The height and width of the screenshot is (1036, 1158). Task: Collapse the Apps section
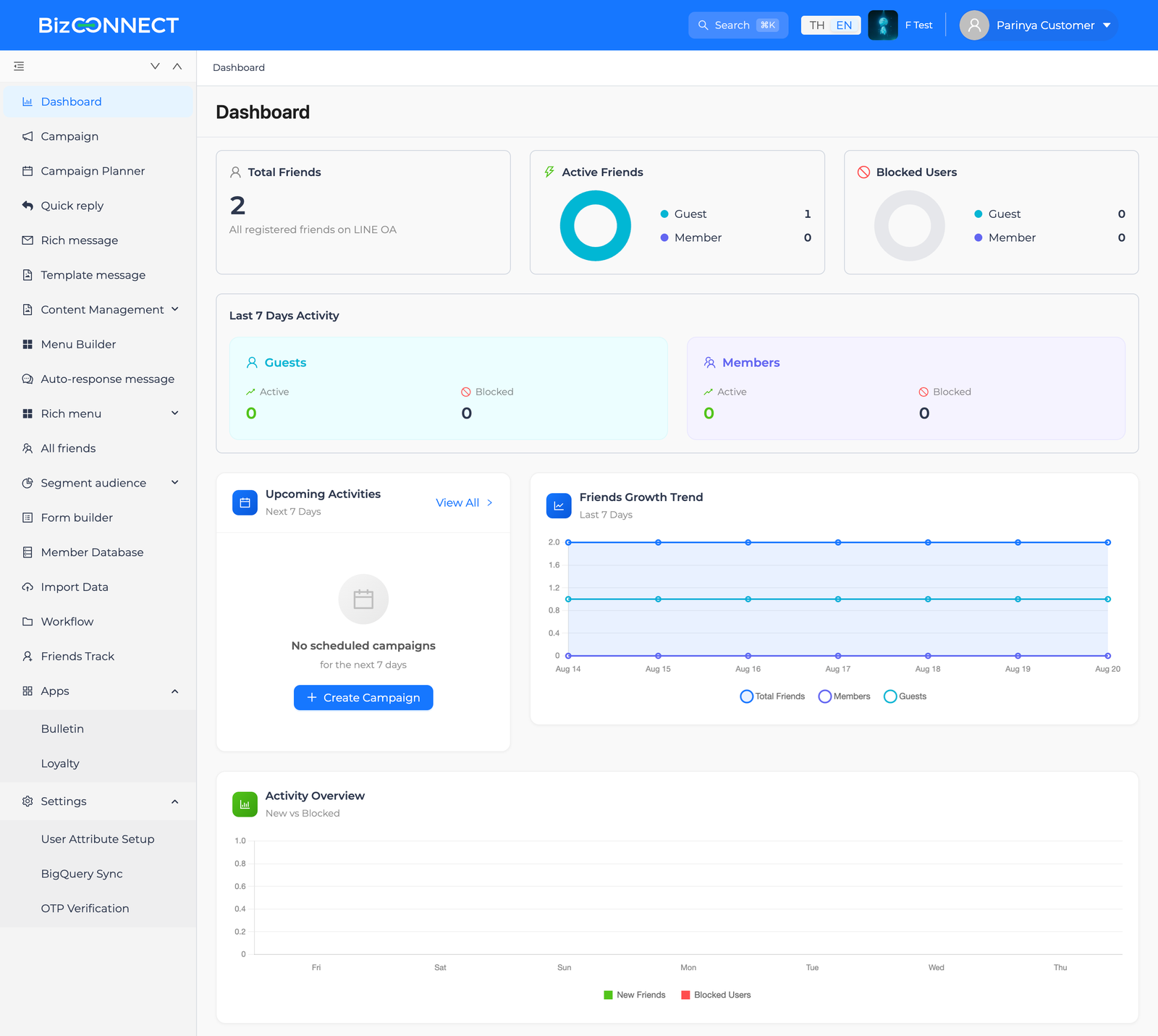pyautogui.click(x=174, y=691)
